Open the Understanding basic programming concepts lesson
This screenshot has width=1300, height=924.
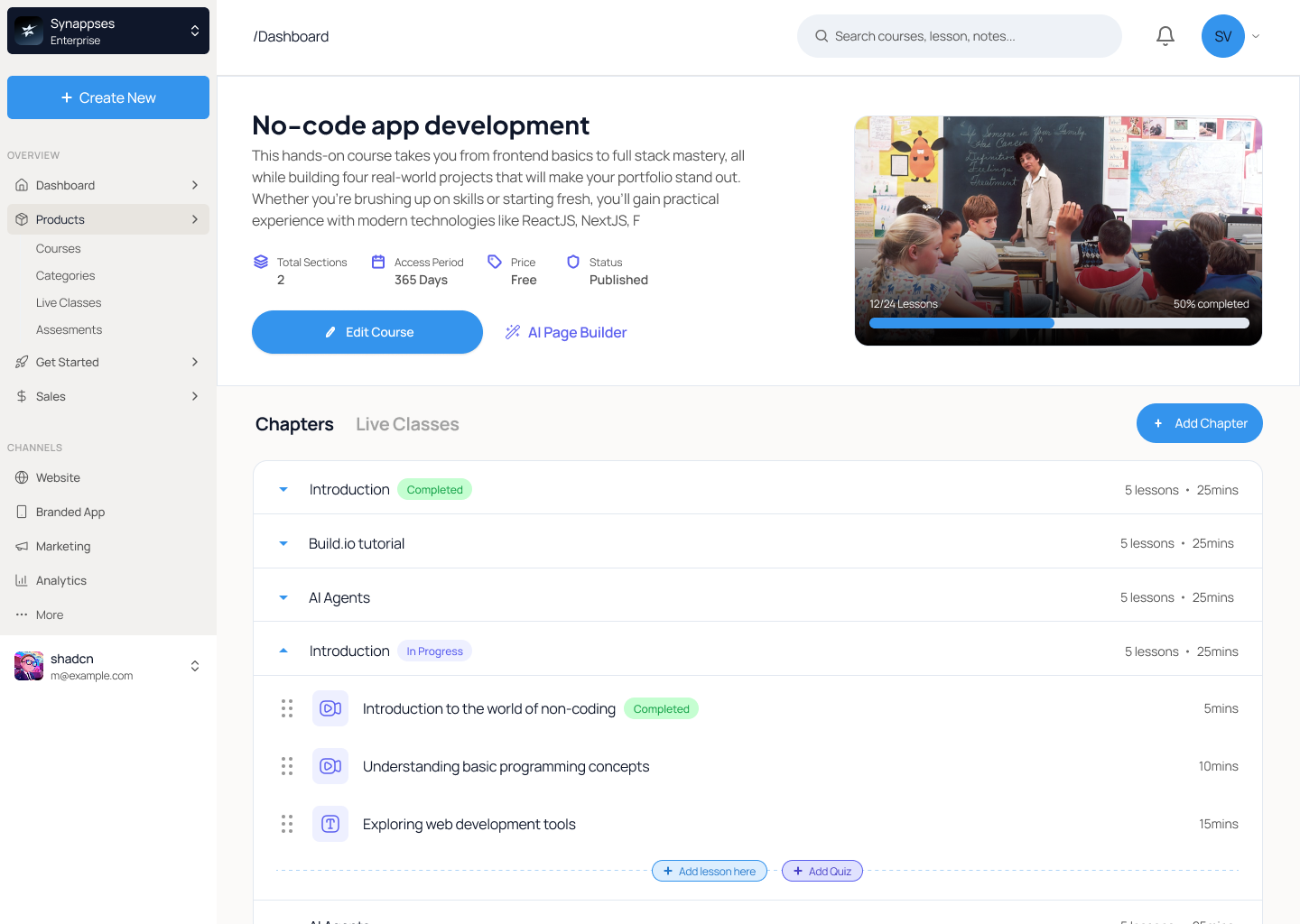[506, 766]
